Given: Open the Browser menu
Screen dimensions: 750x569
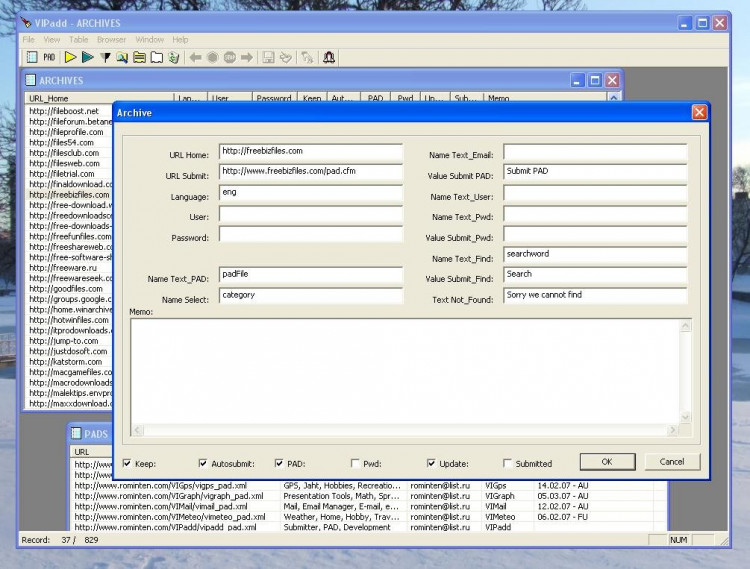Looking at the screenshot, I should click(111, 40).
